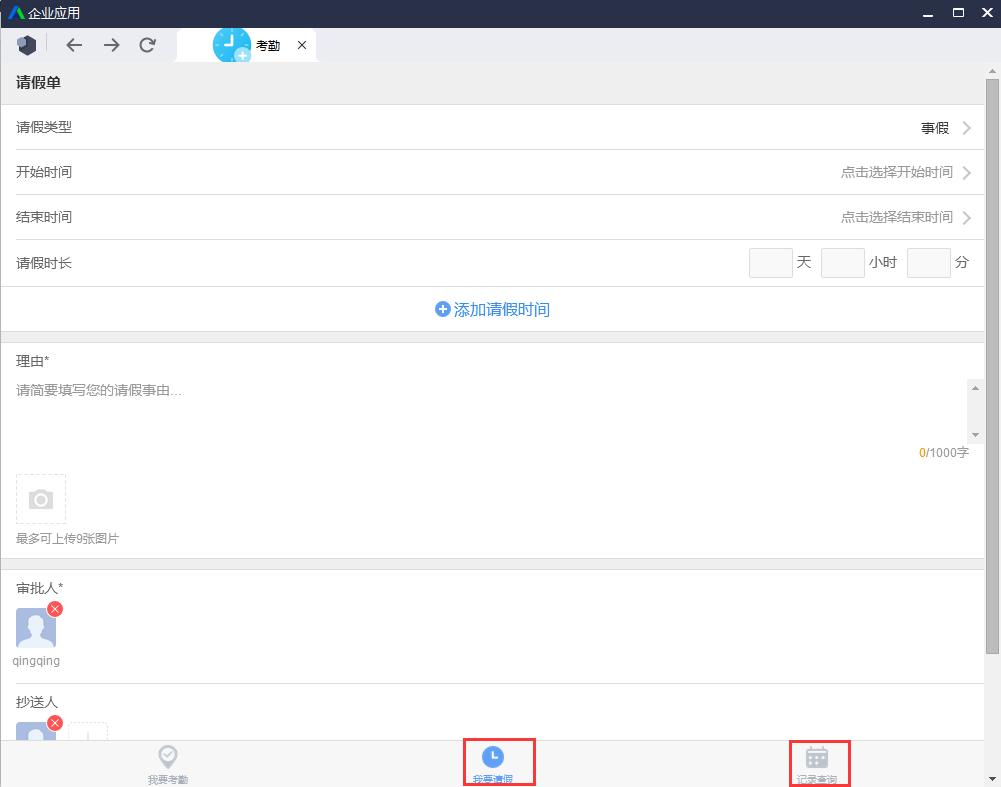Navigate back using the left arrow icon
The image size is (1001, 787).
pos(74,44)
